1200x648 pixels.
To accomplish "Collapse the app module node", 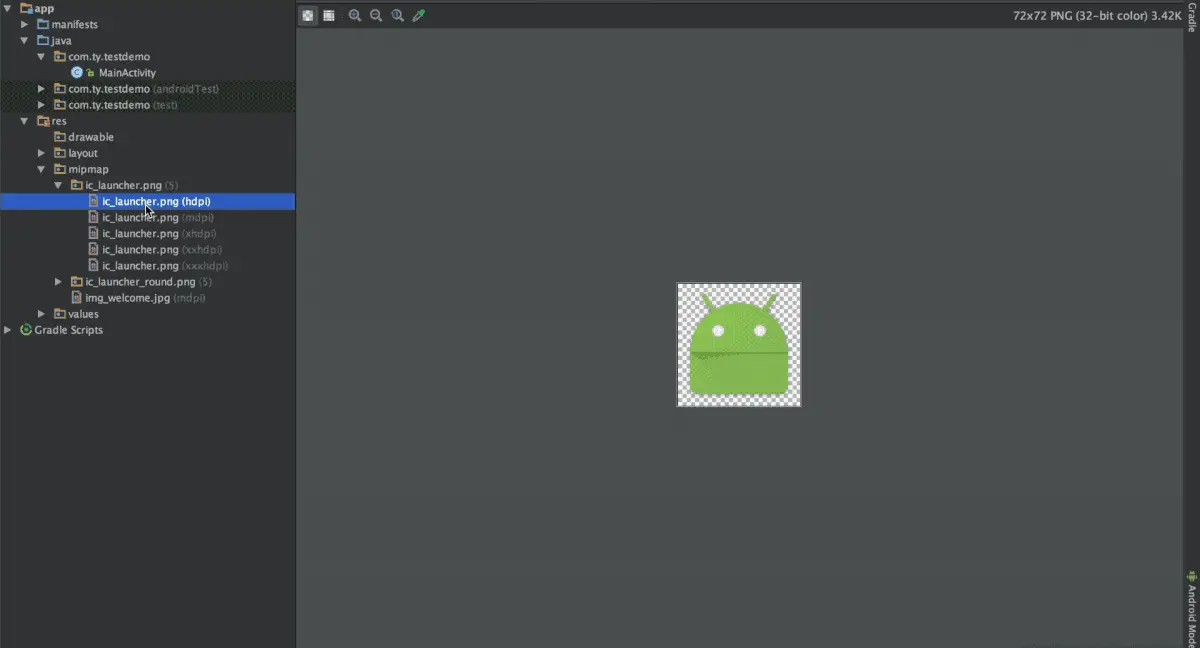I will coord(8,9).
